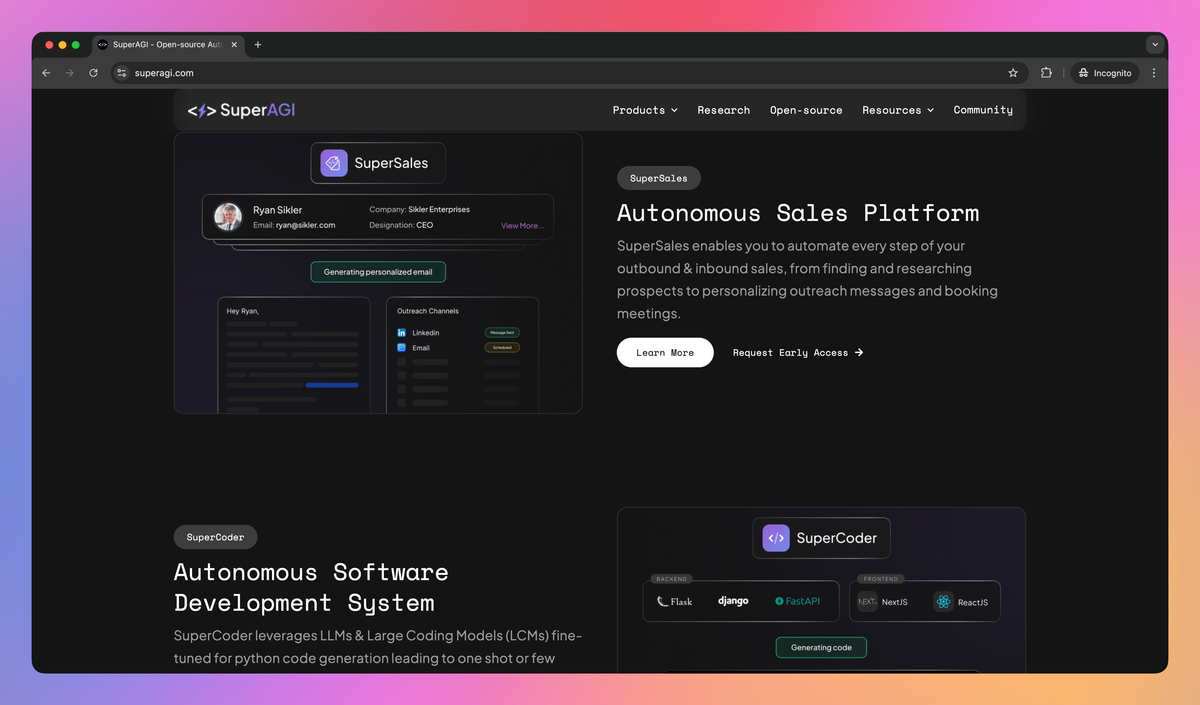The width and height of the screenshot is (1200, 705).
Task: Click the browser back arrow
Action: click(x=46, y=73)
